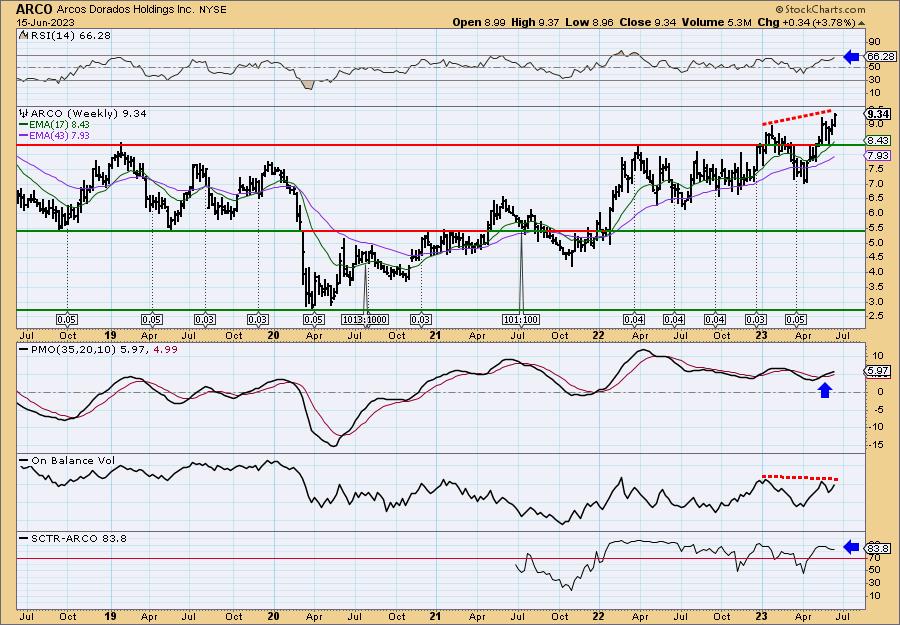Click the chart date 15-Jun-2023
The height and width of the screenshot is (625, 900).
pos(45,22)
